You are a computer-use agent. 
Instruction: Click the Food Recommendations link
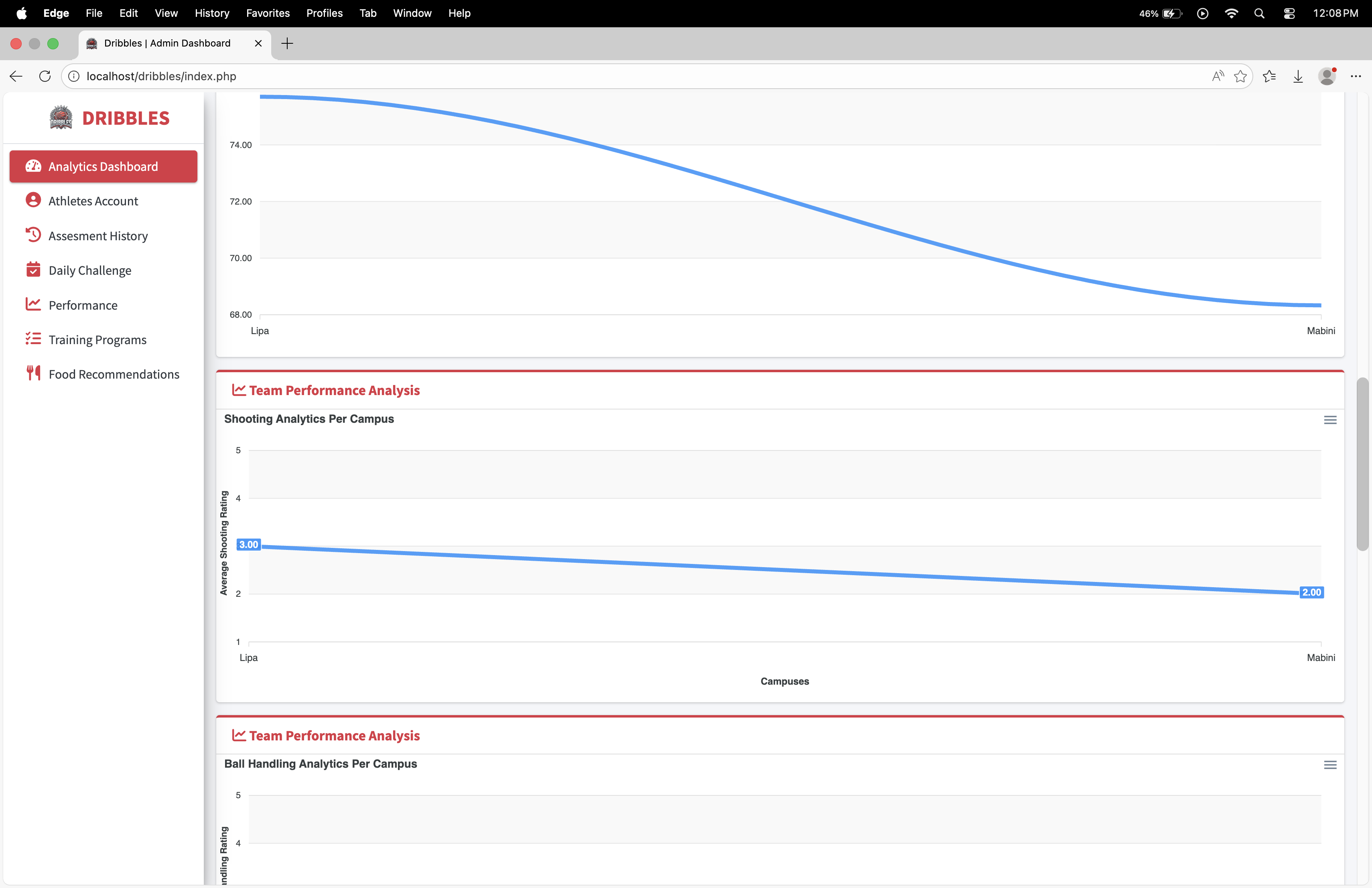tap(114, 375)
